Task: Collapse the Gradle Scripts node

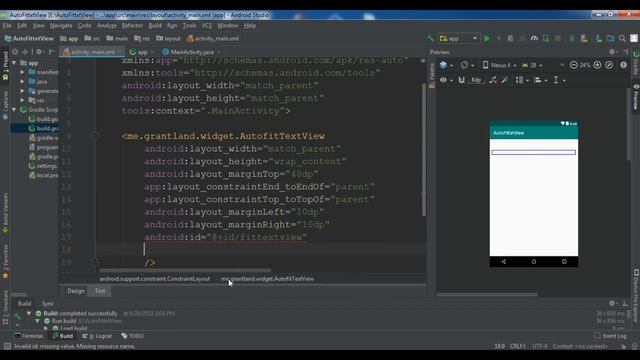Action: [14, 110]
